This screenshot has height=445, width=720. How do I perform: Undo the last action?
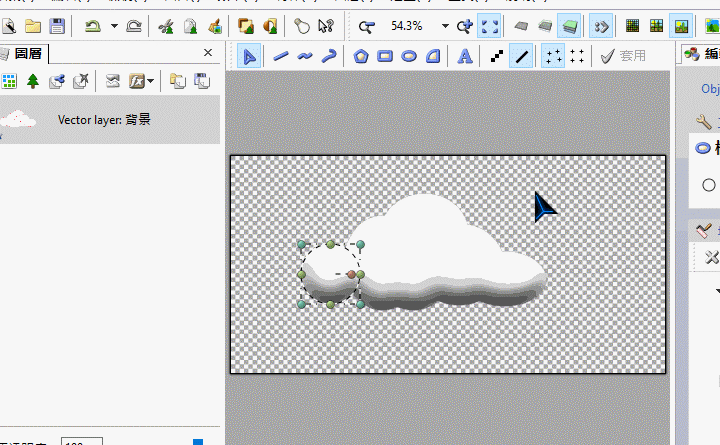[93, 26]
